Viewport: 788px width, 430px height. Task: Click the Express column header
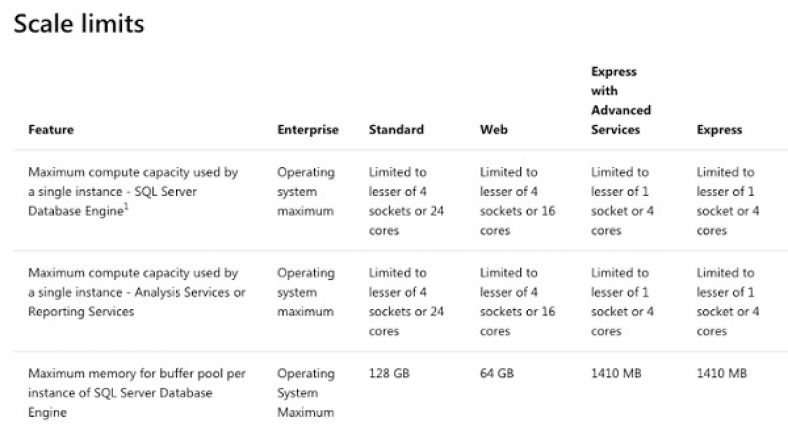click(x=719, y=130)
